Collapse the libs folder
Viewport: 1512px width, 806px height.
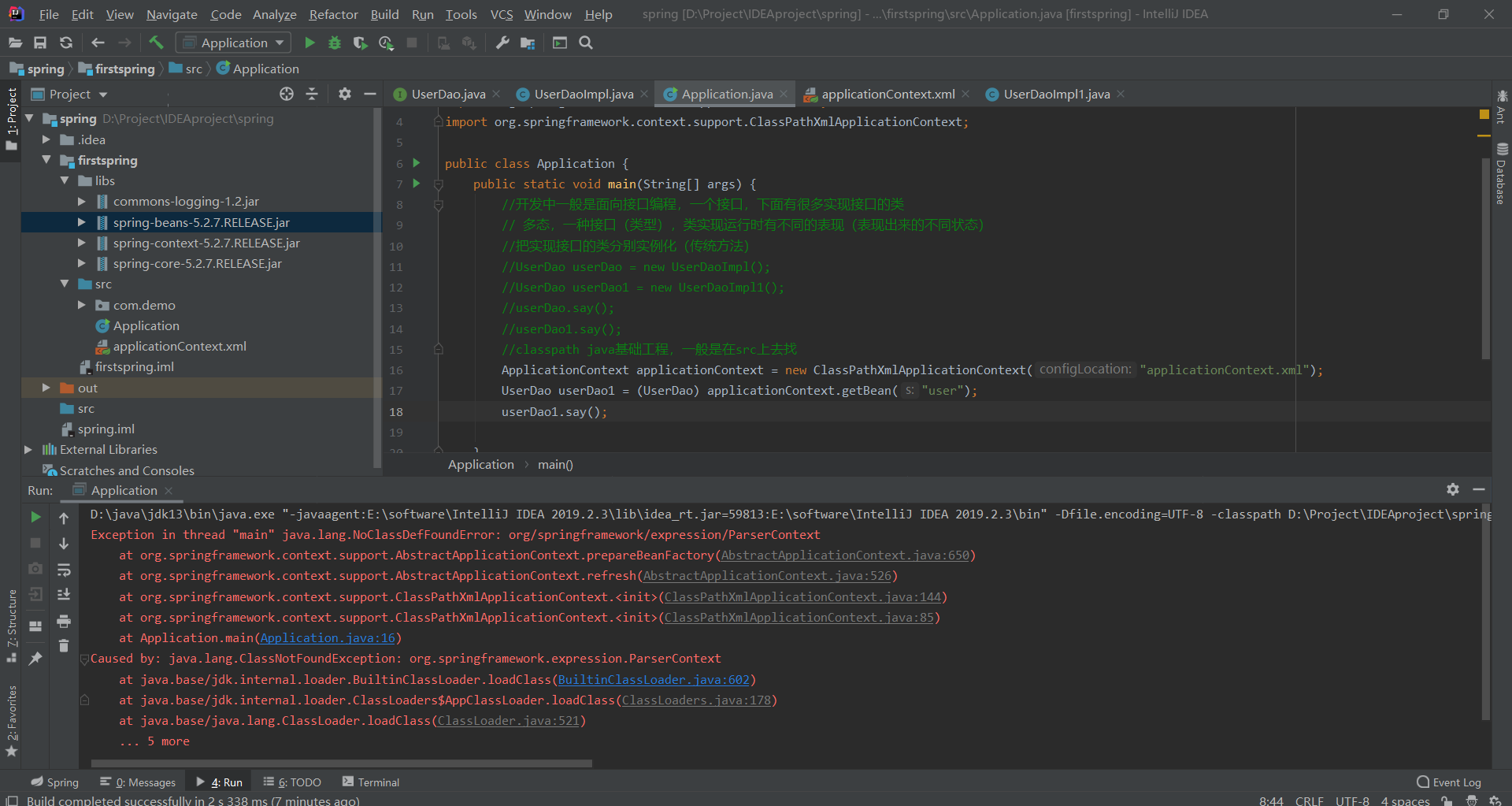[66, 180]
